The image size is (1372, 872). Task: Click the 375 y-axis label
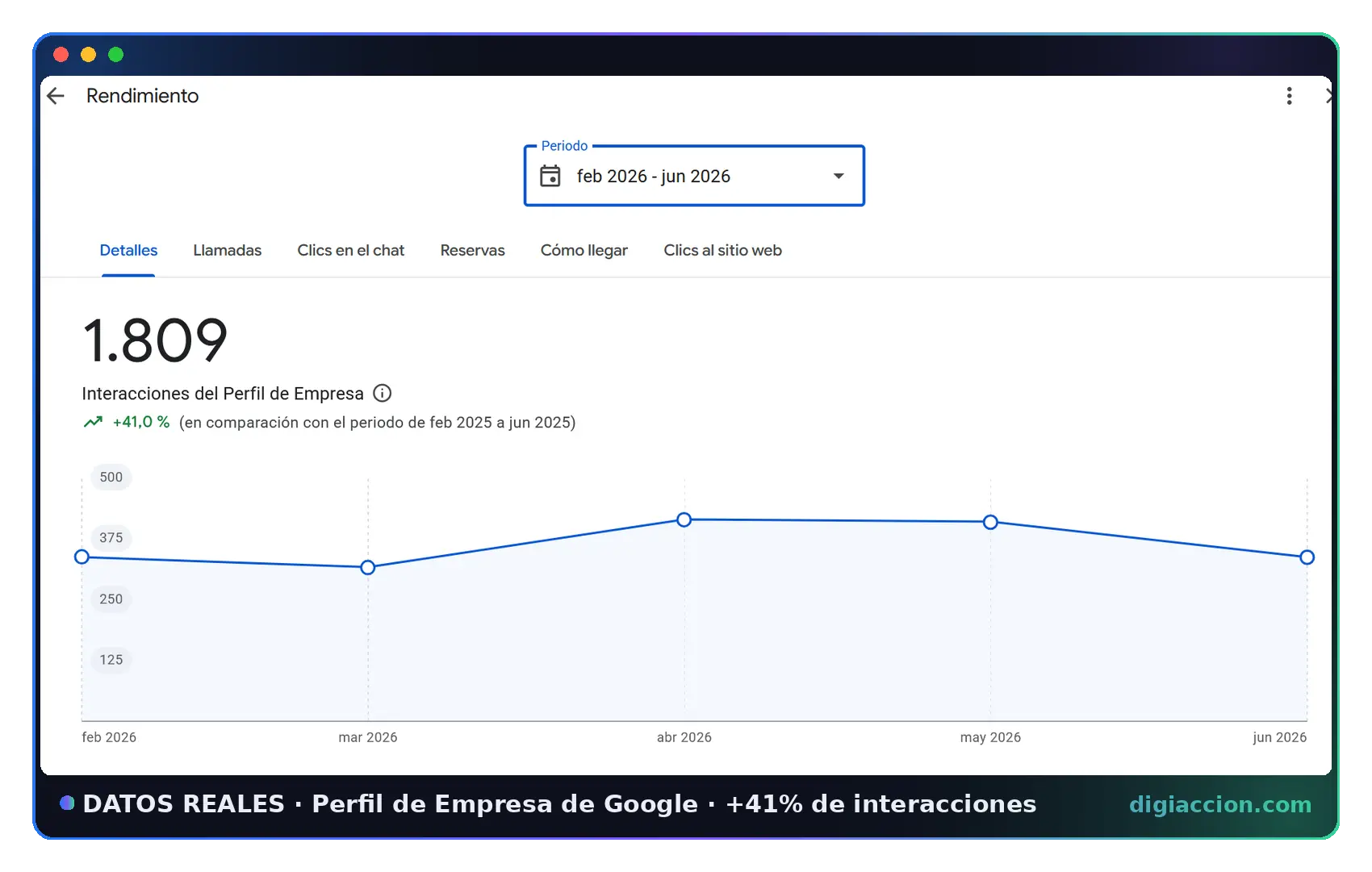(111, 537)
